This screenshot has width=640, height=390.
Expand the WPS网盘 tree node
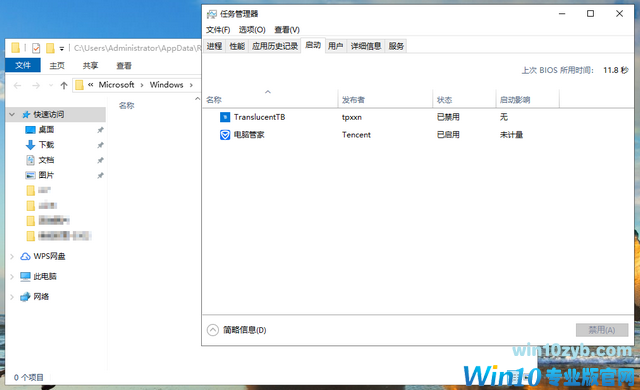[x=12, y=257]
